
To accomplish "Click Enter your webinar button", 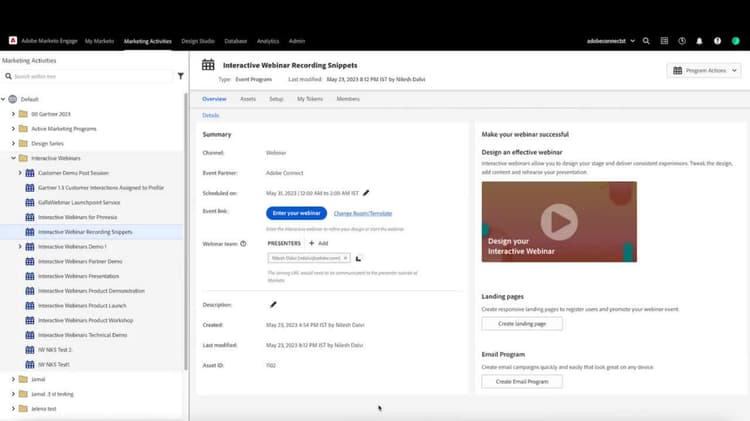I will [297, 213].
